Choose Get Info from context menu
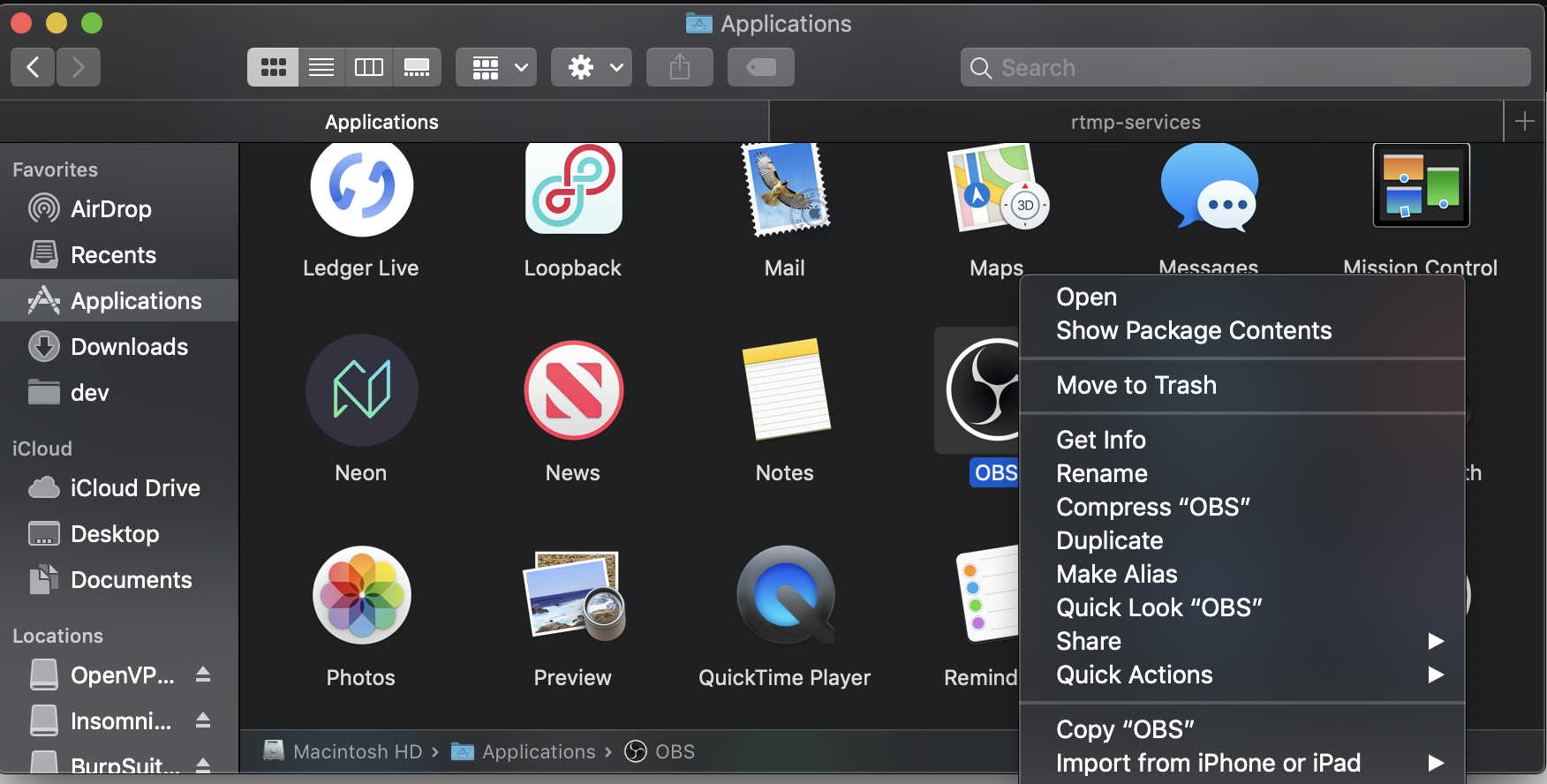The width and height of the screenshot is (1547, 784). (1242, 441)
